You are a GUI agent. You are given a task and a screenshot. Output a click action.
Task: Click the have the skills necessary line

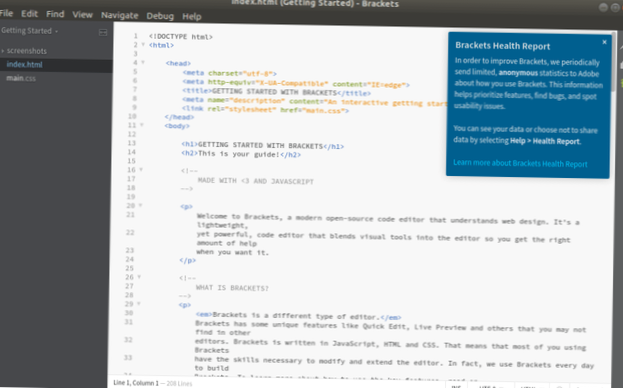(394, 362)
